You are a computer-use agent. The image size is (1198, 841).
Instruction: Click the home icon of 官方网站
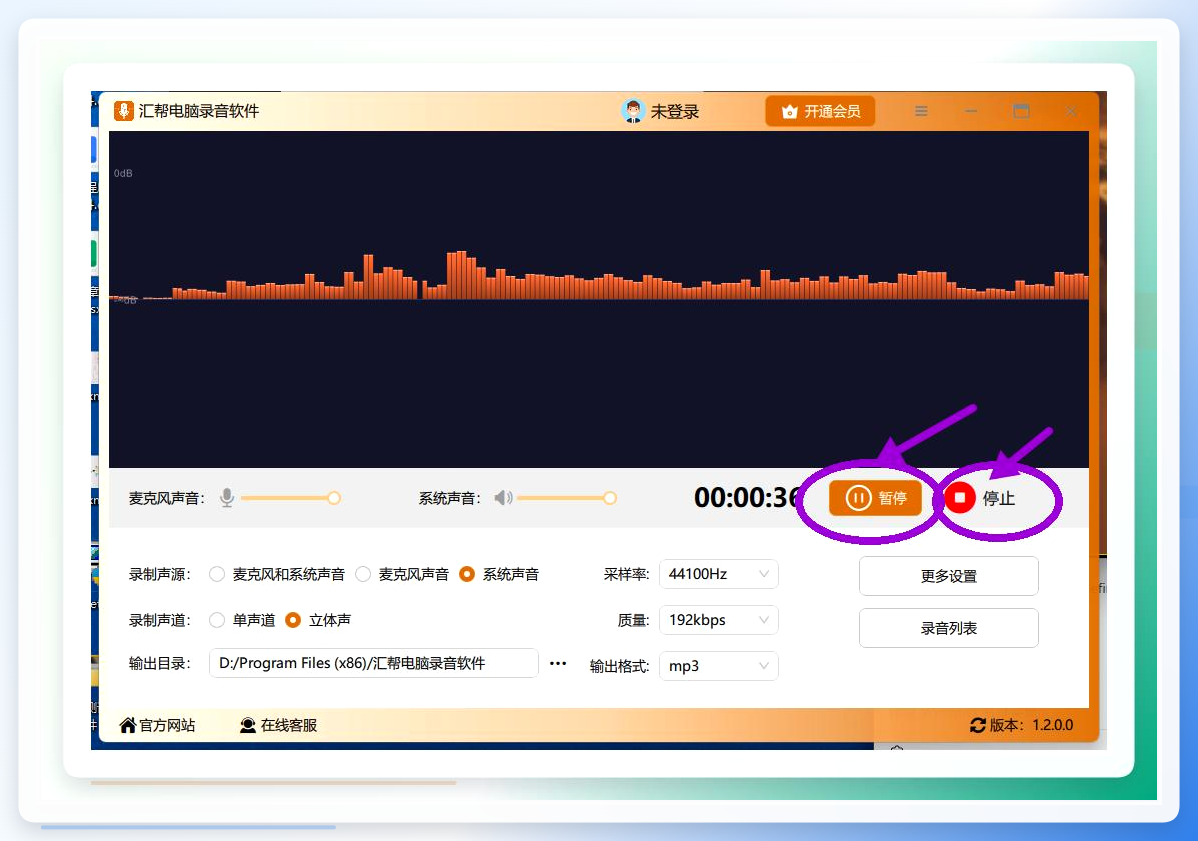click(128, 725)
